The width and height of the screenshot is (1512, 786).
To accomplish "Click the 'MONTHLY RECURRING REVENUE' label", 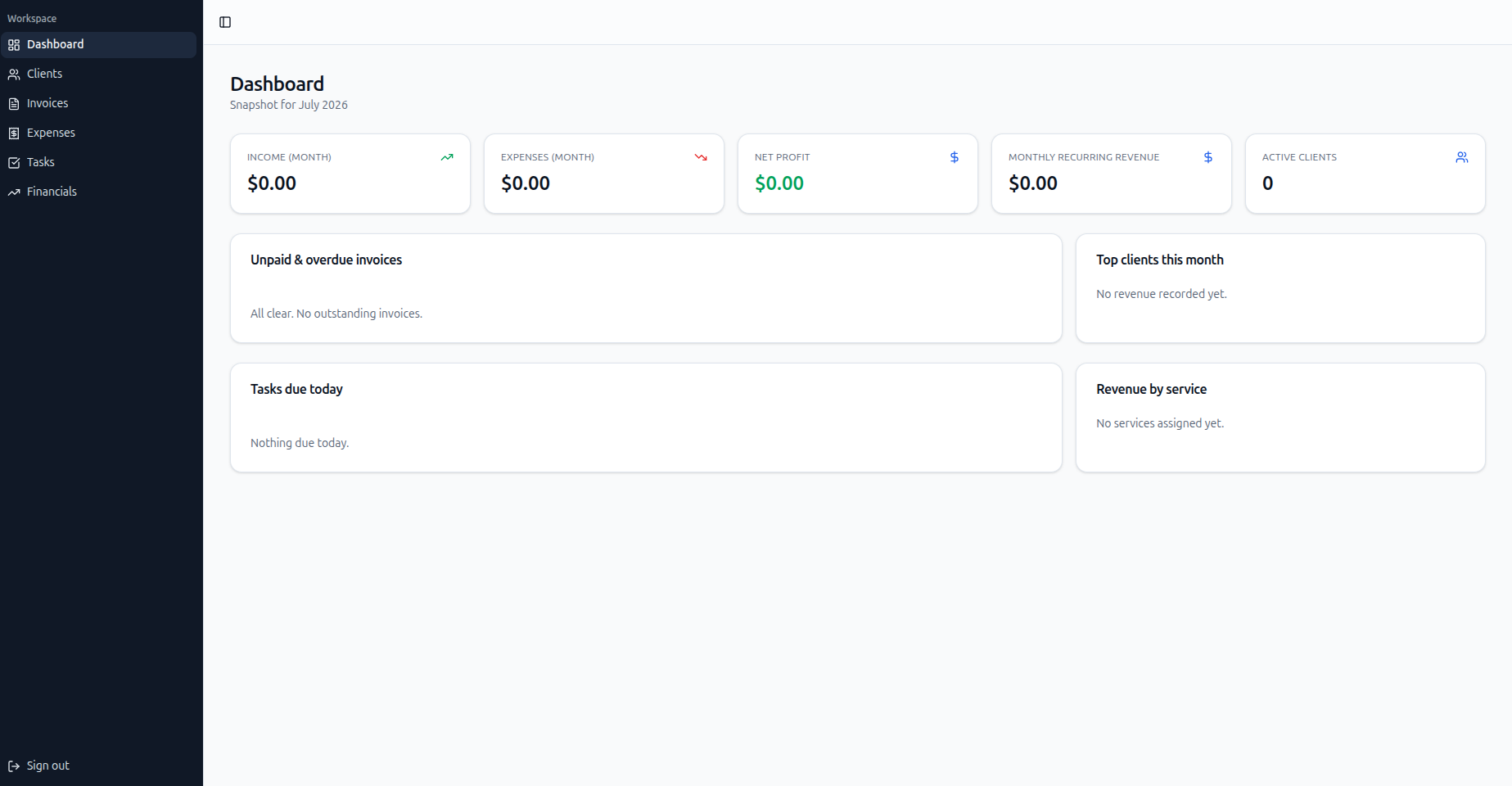I will 1084,157.
